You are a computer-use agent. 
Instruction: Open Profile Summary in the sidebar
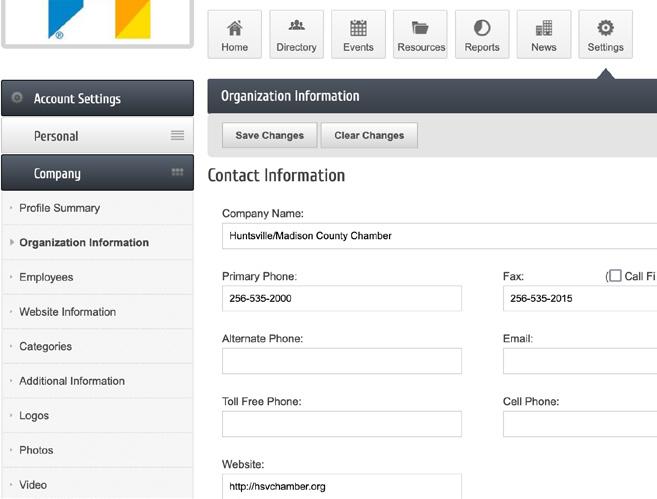coord(97,208)
